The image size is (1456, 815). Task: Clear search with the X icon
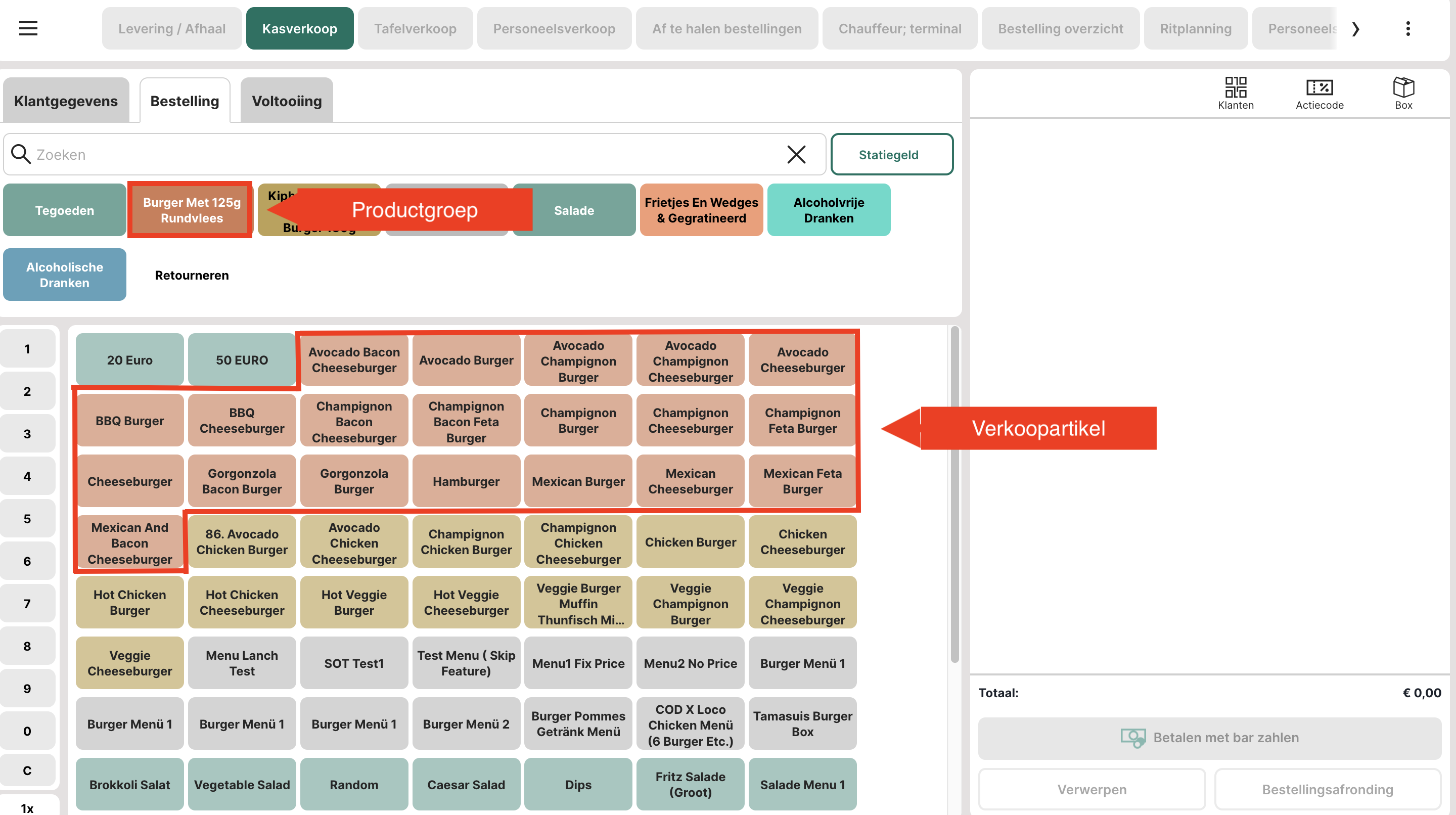click(x=796, y=154)
